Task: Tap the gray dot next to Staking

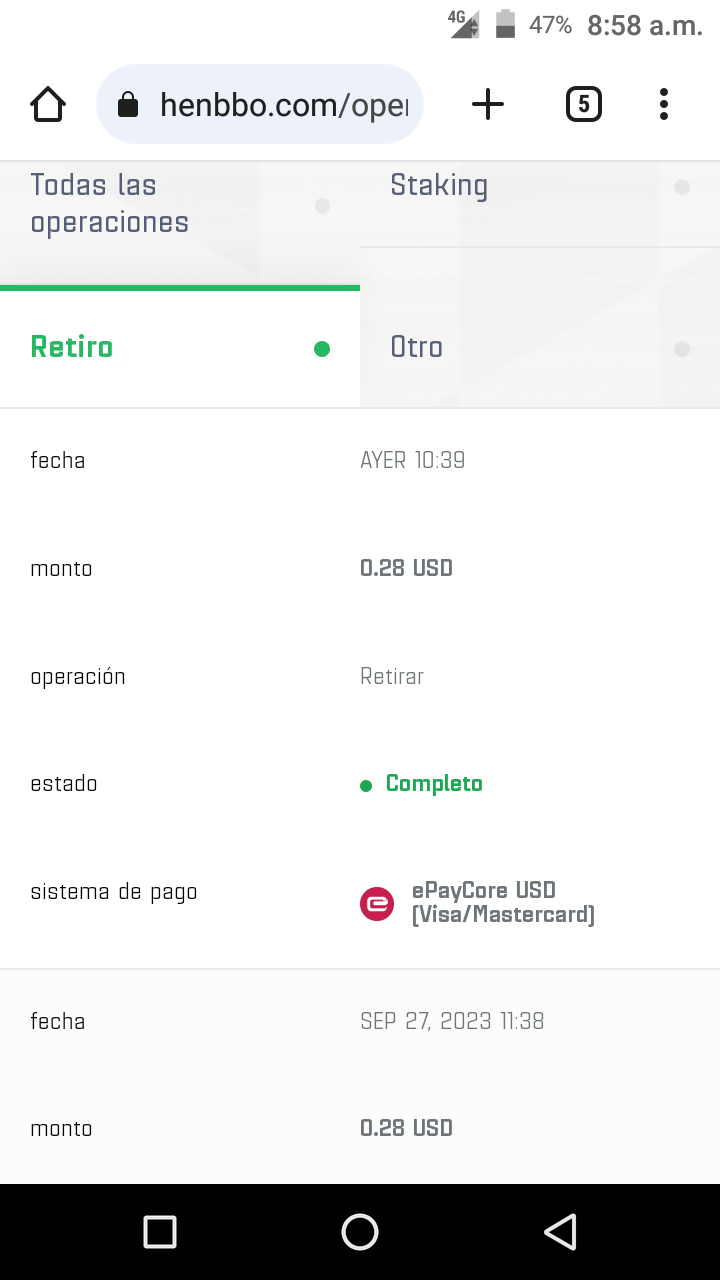Action: pyautogui.click(x=681, y=186)
